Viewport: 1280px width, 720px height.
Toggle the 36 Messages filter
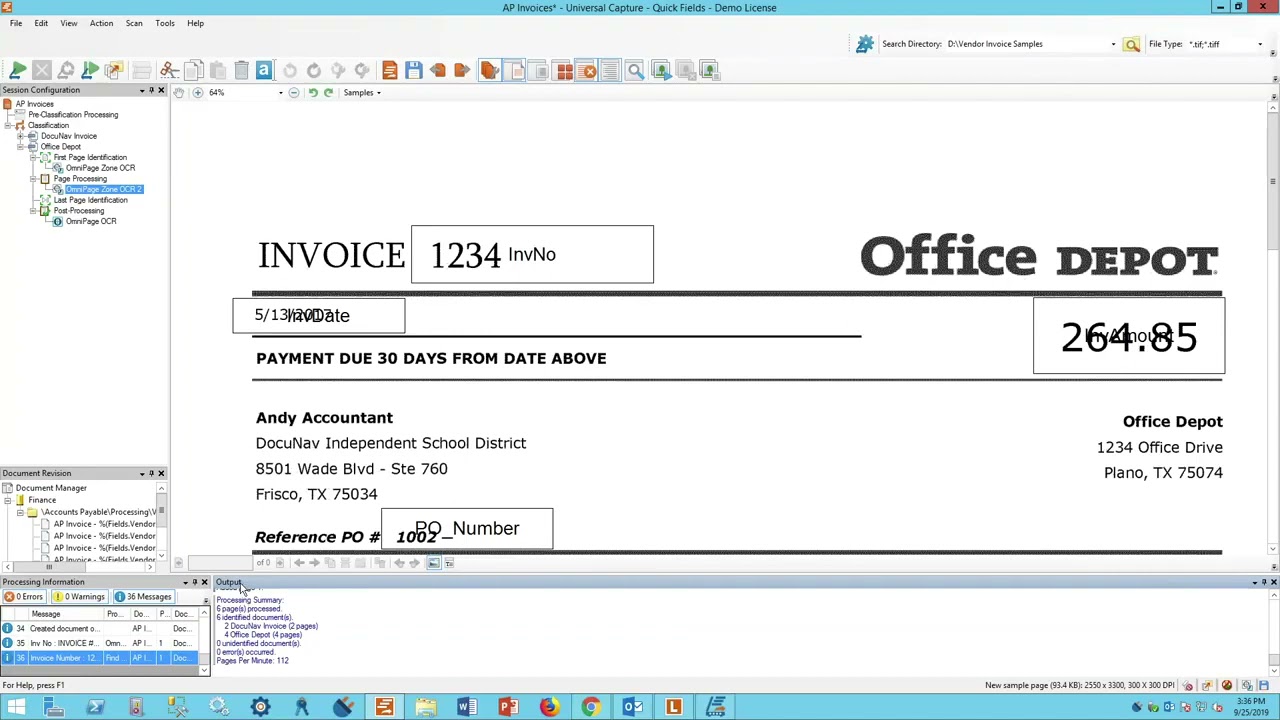click(x=143, y=597)
